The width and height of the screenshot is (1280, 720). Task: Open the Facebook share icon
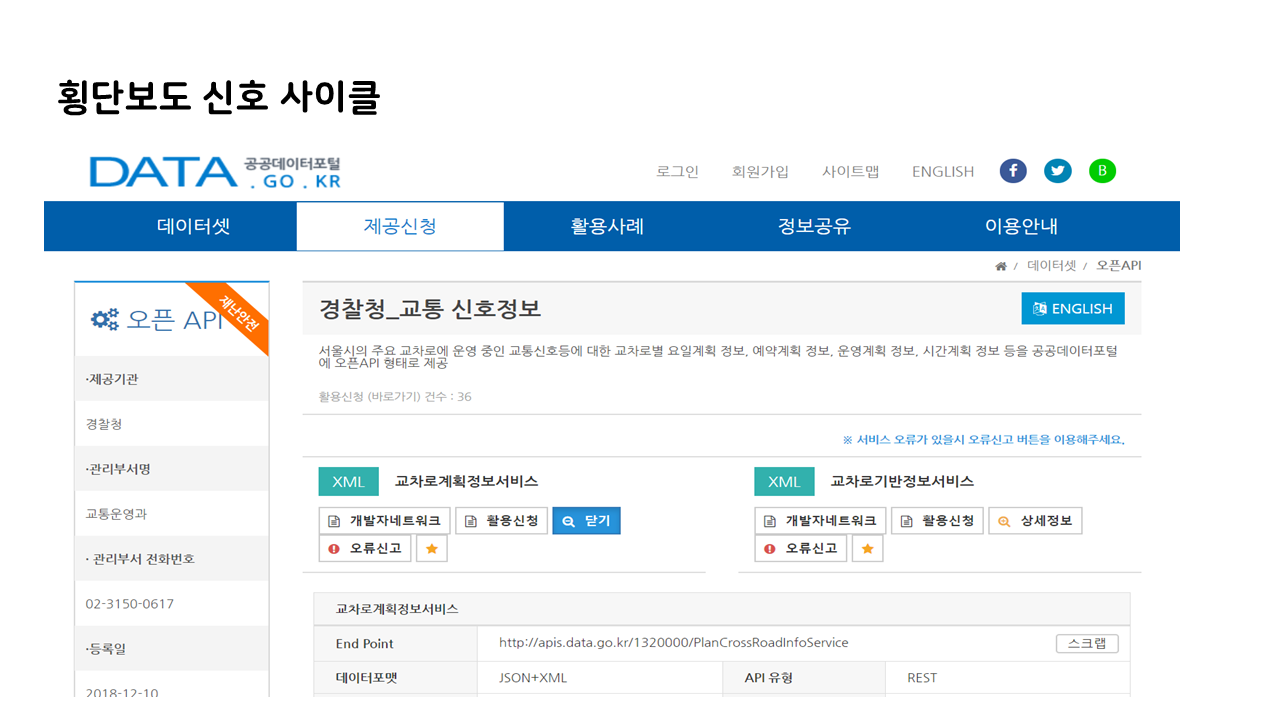[1013, 171]
